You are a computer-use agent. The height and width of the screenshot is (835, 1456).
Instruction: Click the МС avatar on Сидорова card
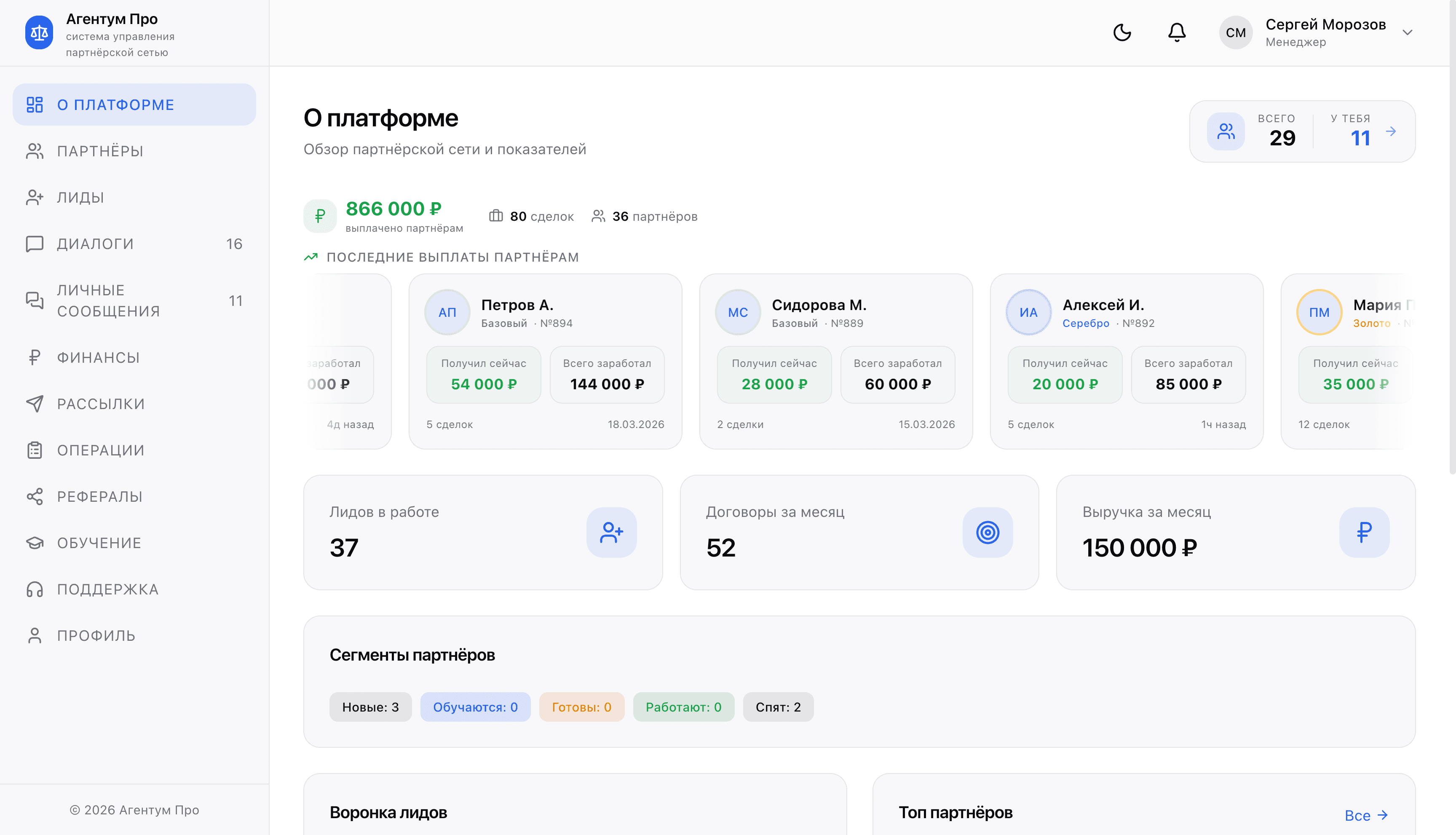tap(738, 312)
